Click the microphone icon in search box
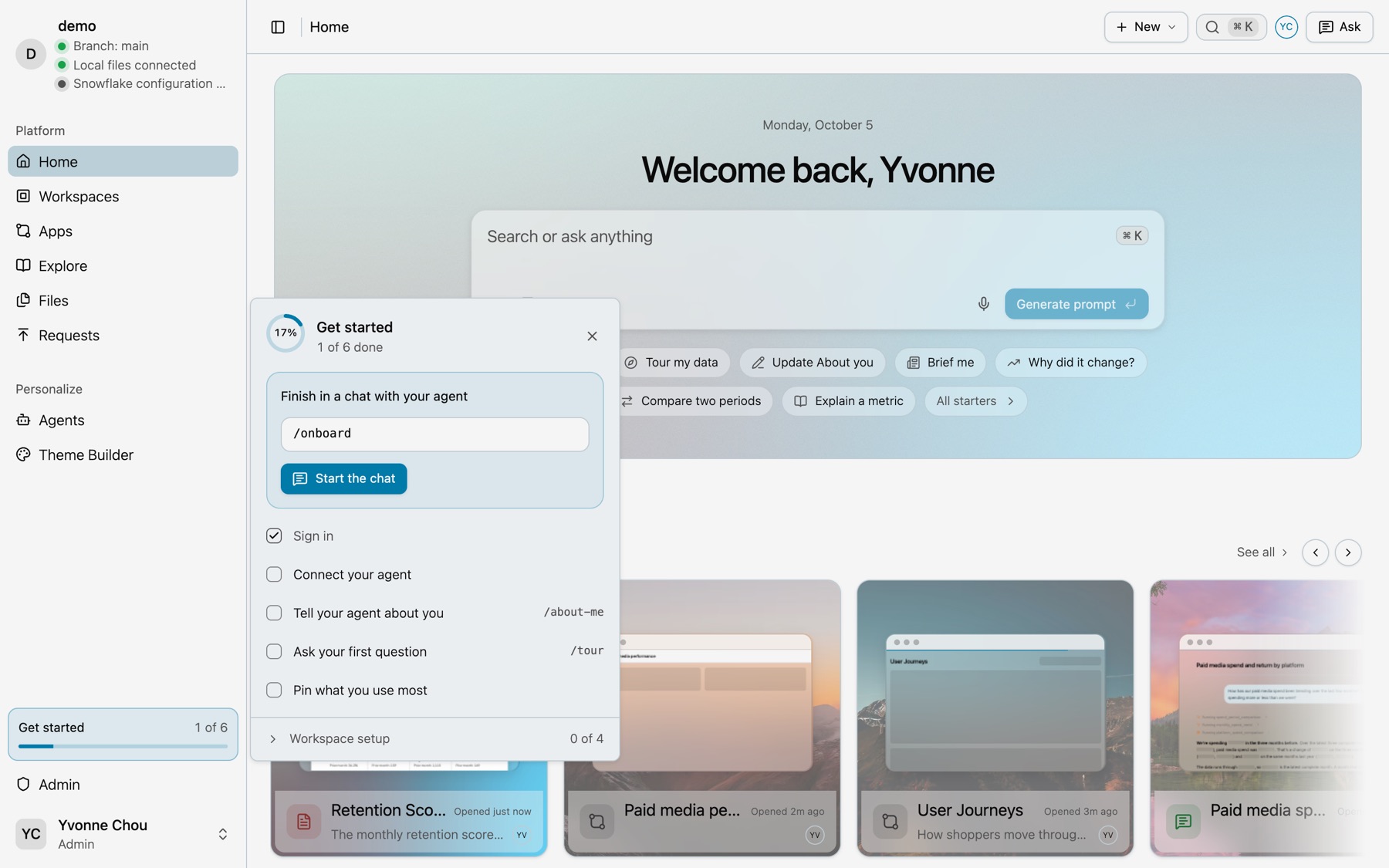The height and width of the screenshot is (868, 1389). (x=983, y=304)
